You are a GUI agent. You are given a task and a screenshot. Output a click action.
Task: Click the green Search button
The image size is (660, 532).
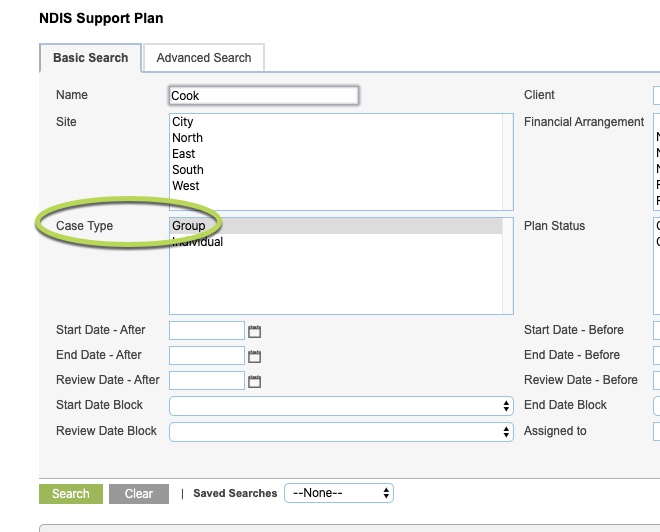click(x=71, y=494)
